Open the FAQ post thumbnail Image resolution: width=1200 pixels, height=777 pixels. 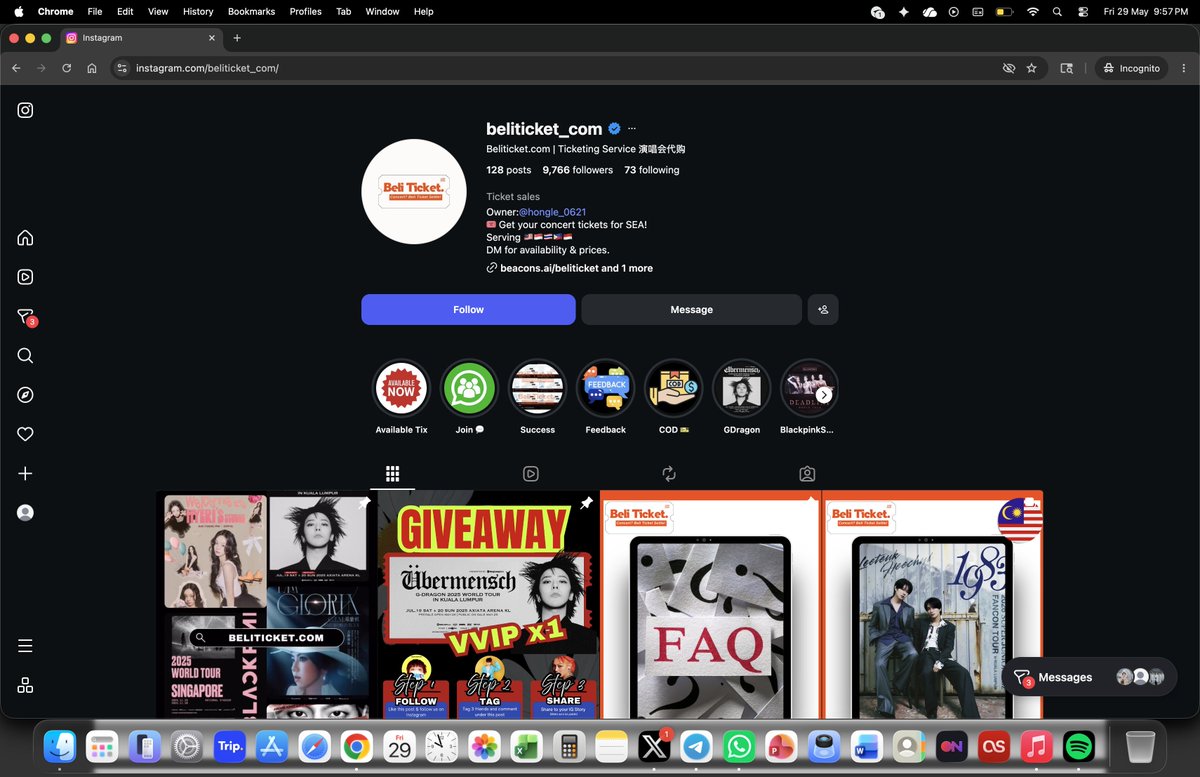click(x=710, y=604)
